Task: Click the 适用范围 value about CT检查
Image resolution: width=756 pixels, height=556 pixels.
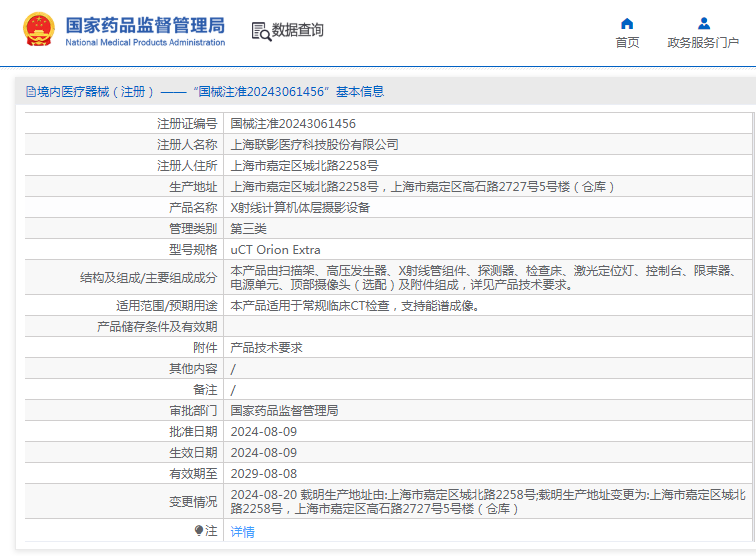Action: click(x=355, y=306)
